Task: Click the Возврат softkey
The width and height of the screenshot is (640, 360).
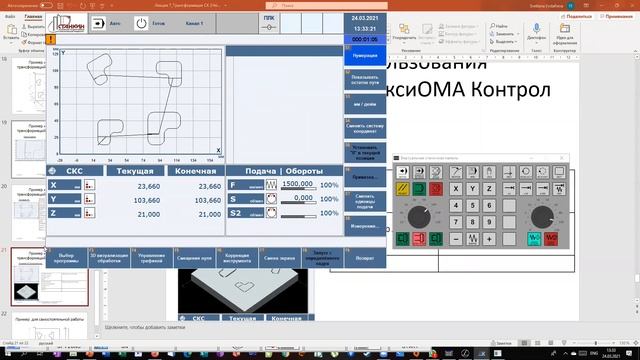Action: pyautogui.click(x=365, y=258)
